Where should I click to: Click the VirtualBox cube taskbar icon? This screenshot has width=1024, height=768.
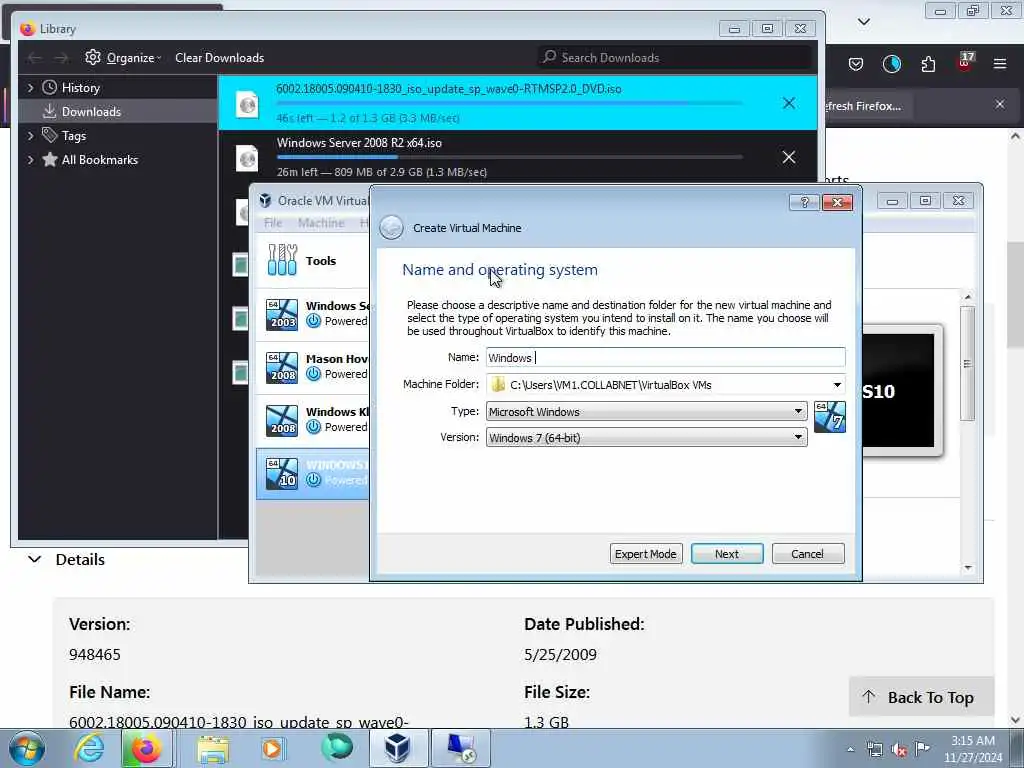tap(397, 748)
